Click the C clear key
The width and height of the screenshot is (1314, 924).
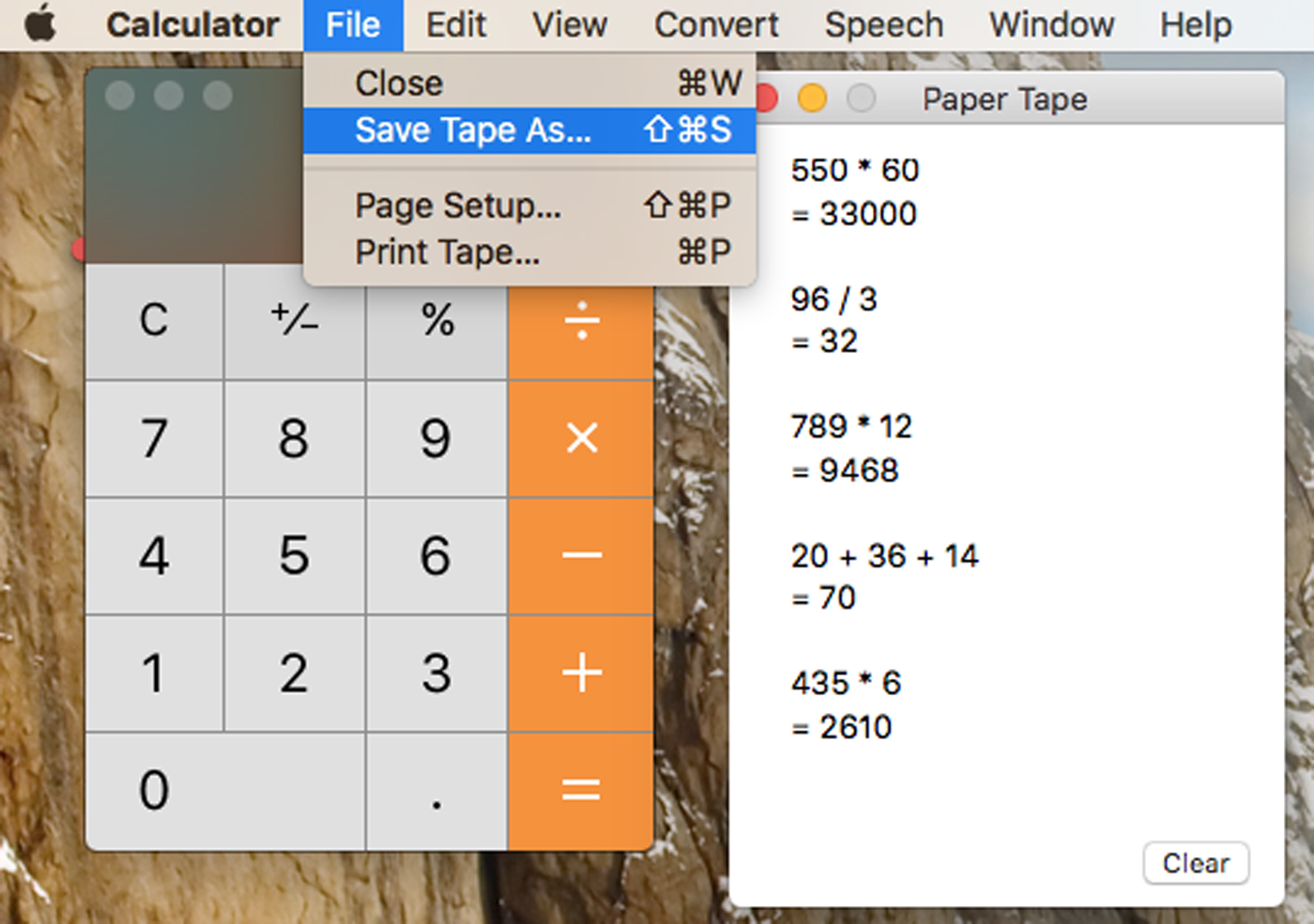click(x=154, y=321)
